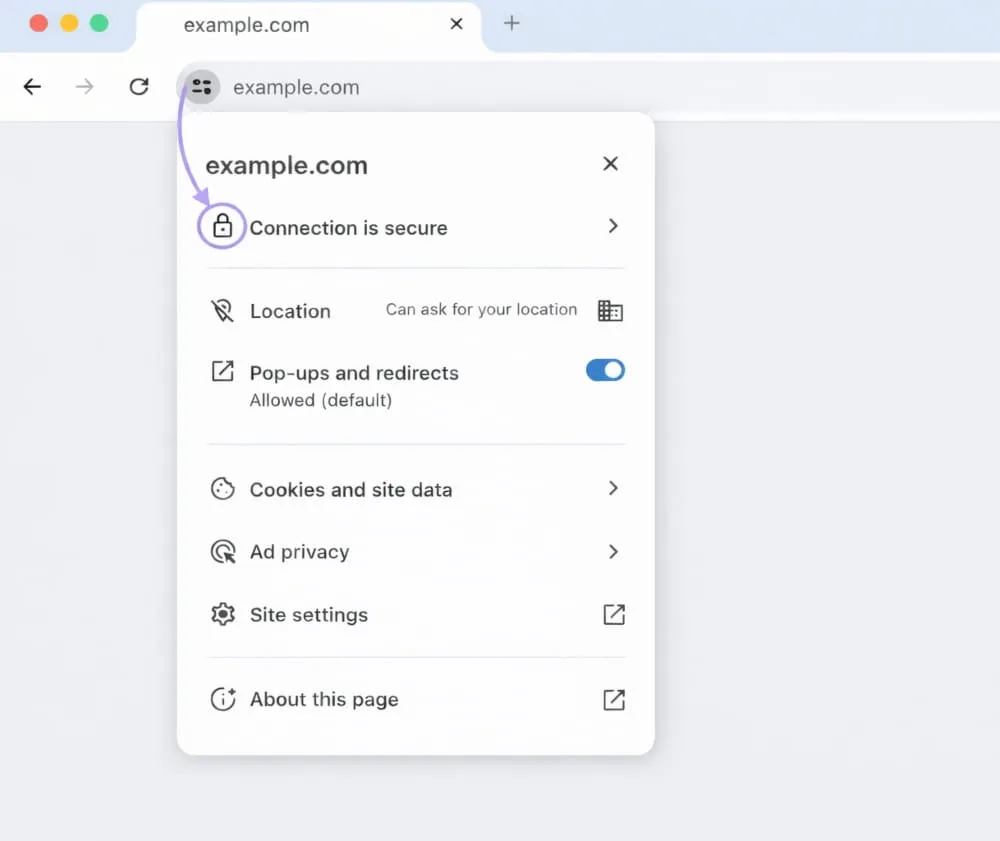Close the example.com tab
The width and height of the screenshot is (1000, 841).
tap(456, 24)
